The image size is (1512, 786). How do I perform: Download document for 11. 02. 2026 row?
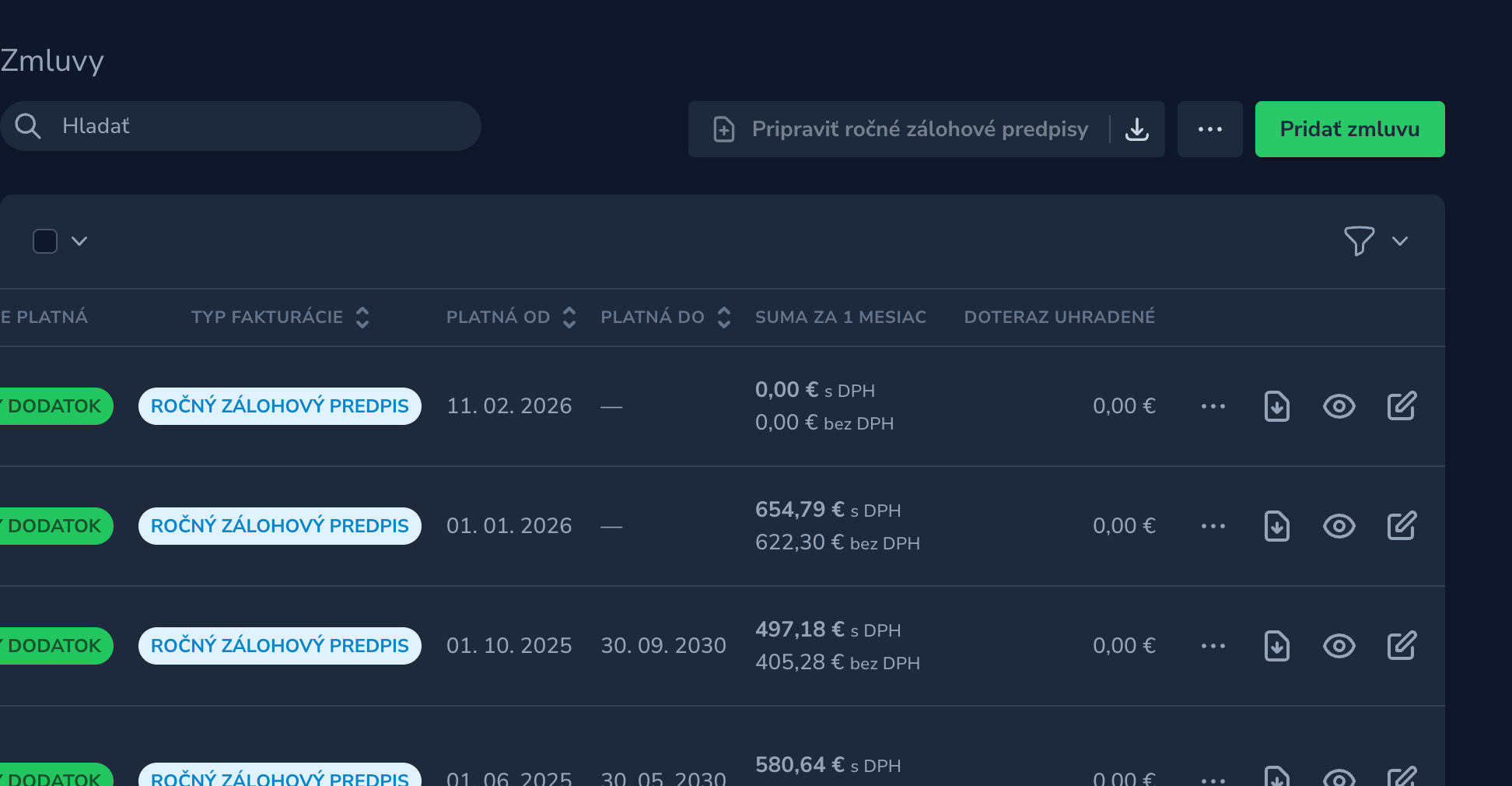click(x=1276, y=406)
